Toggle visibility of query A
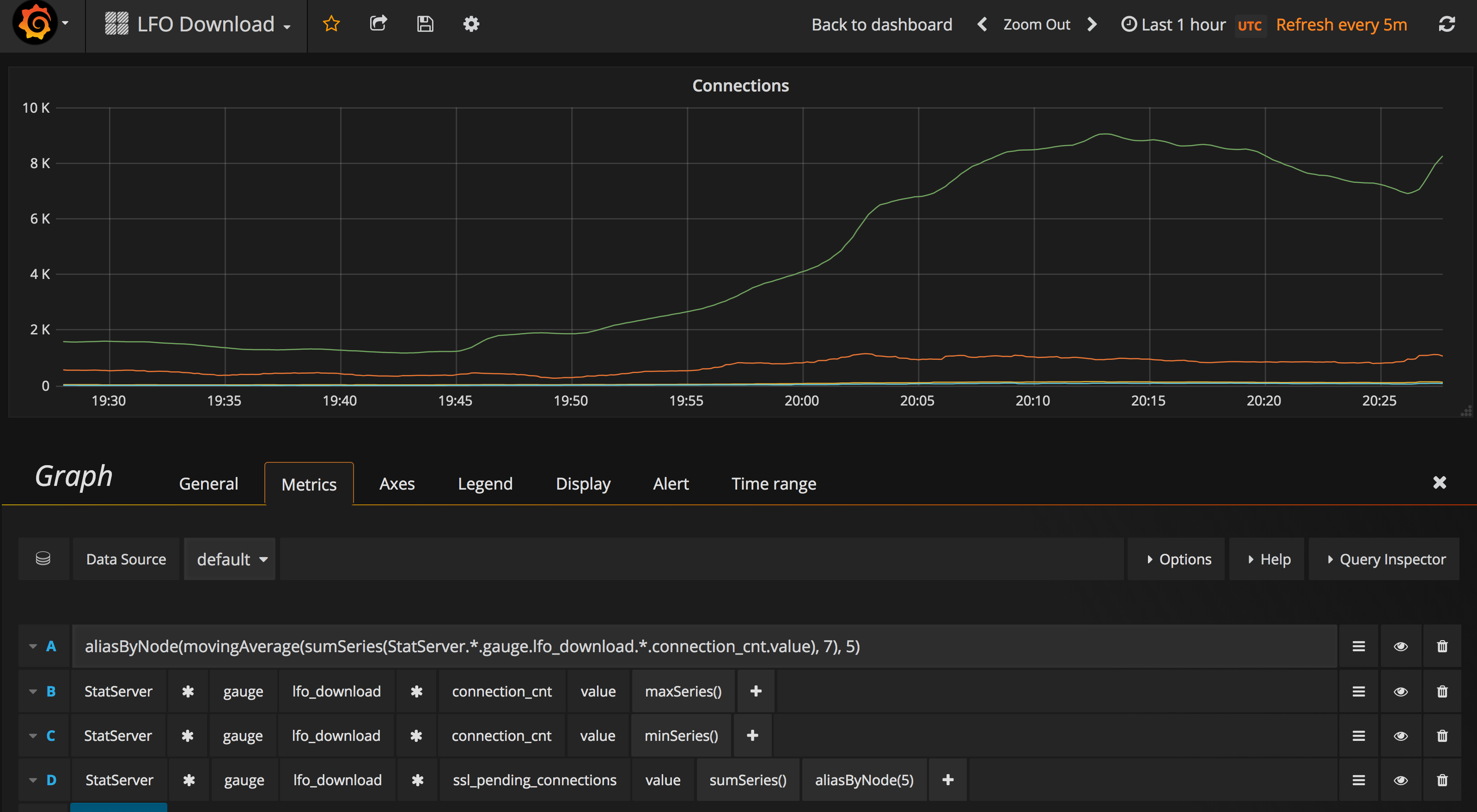 [1401, 646]
